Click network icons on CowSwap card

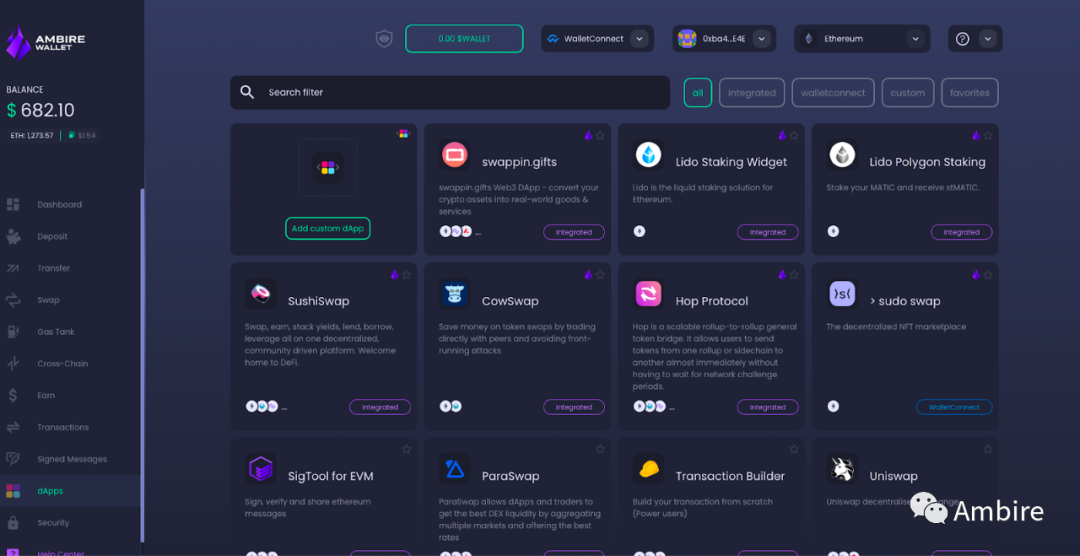pyautogui.click(x=450, y=406)
